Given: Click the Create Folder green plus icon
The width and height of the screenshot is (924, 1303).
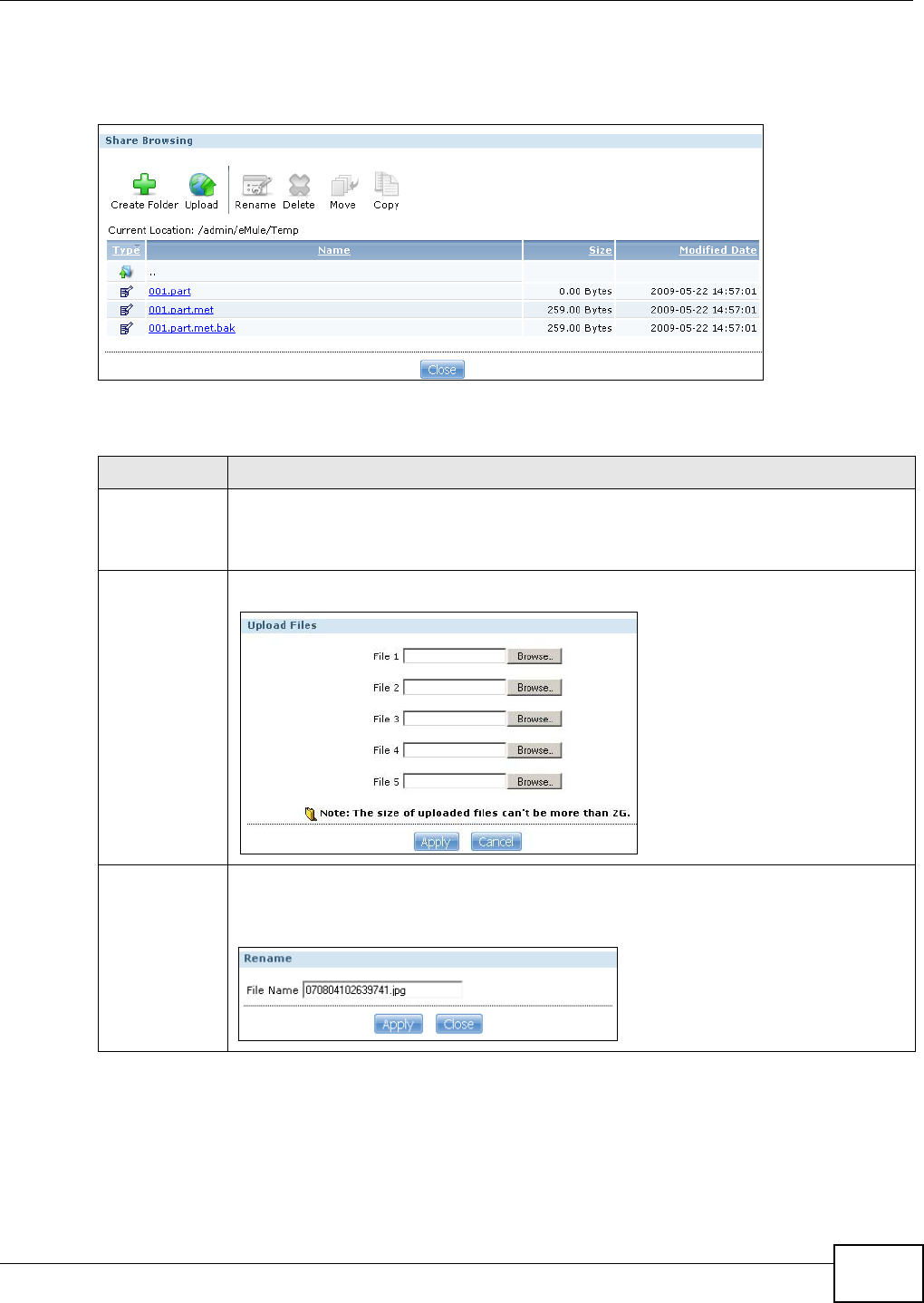Looking at the screenshot, I should tap(144, 185).
